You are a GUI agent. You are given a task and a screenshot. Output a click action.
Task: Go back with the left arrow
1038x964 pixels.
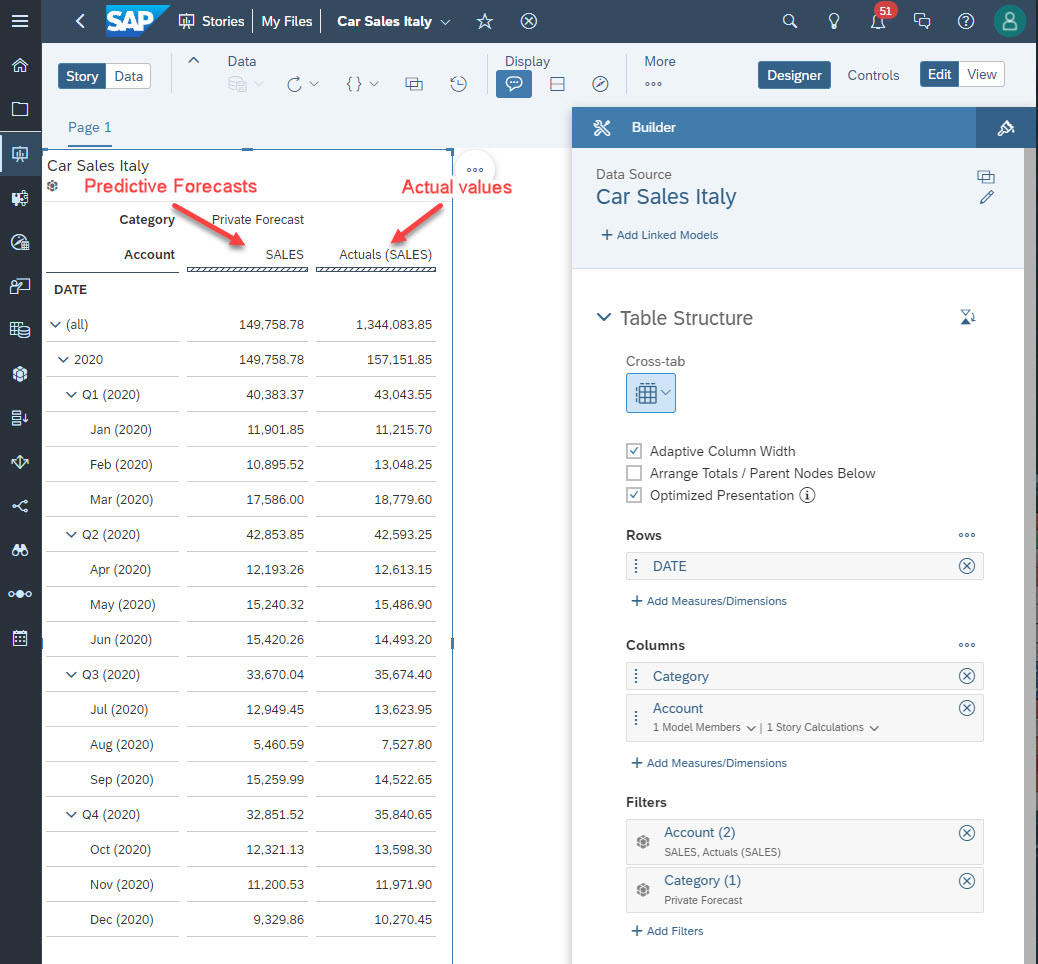click(81, 21)
